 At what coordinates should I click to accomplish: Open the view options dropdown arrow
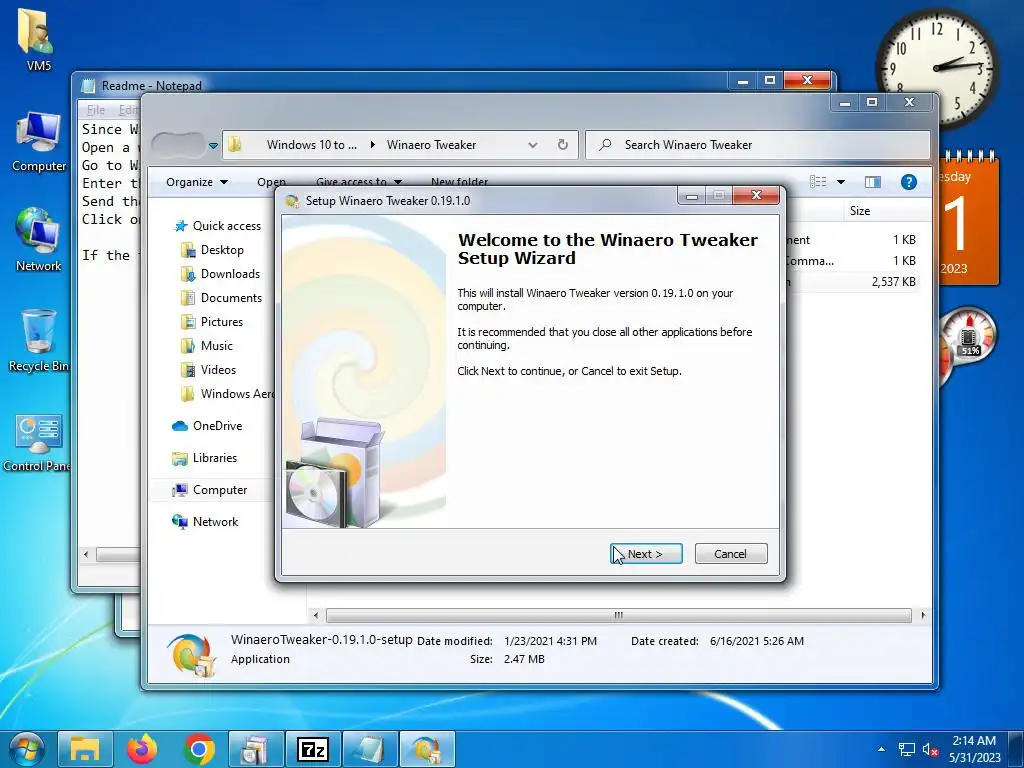click(x=840, y=182)
